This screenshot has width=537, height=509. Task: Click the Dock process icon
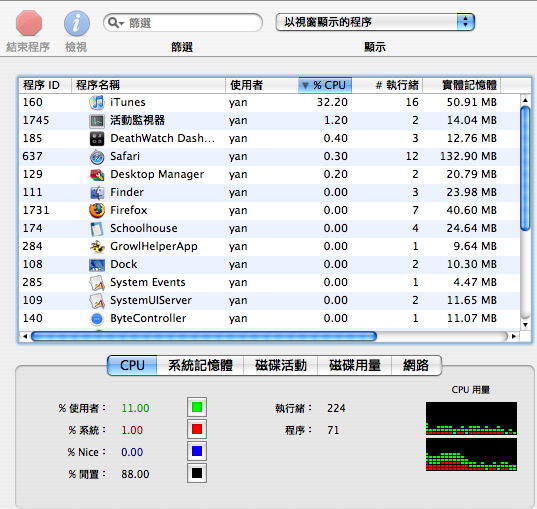pyautogui.click(x=97, y=265)
